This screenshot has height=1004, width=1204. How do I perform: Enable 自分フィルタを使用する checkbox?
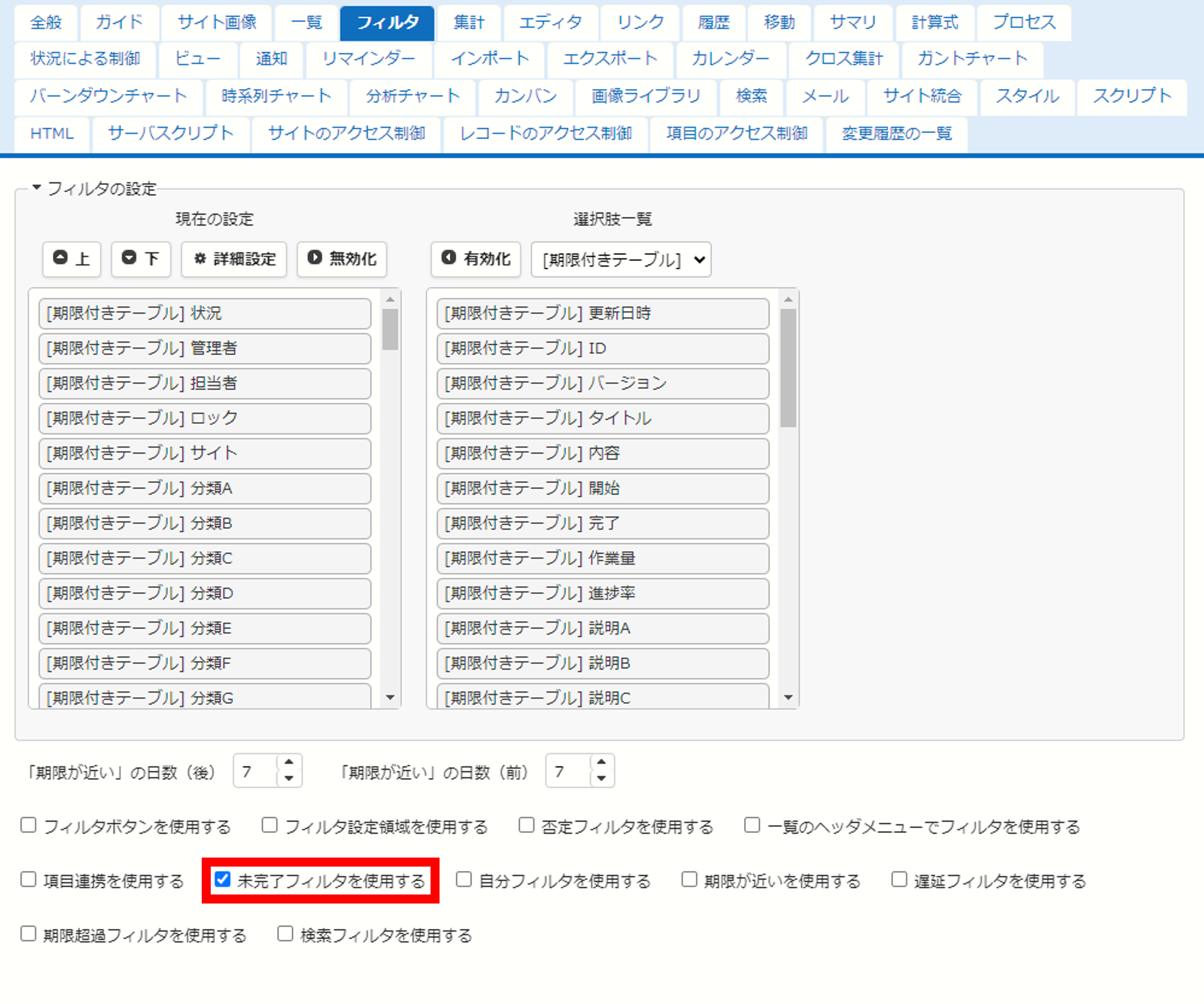[464, 879]
